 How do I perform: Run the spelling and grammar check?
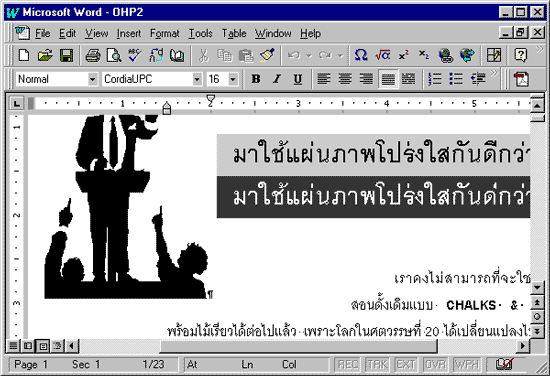coord(135,55)
